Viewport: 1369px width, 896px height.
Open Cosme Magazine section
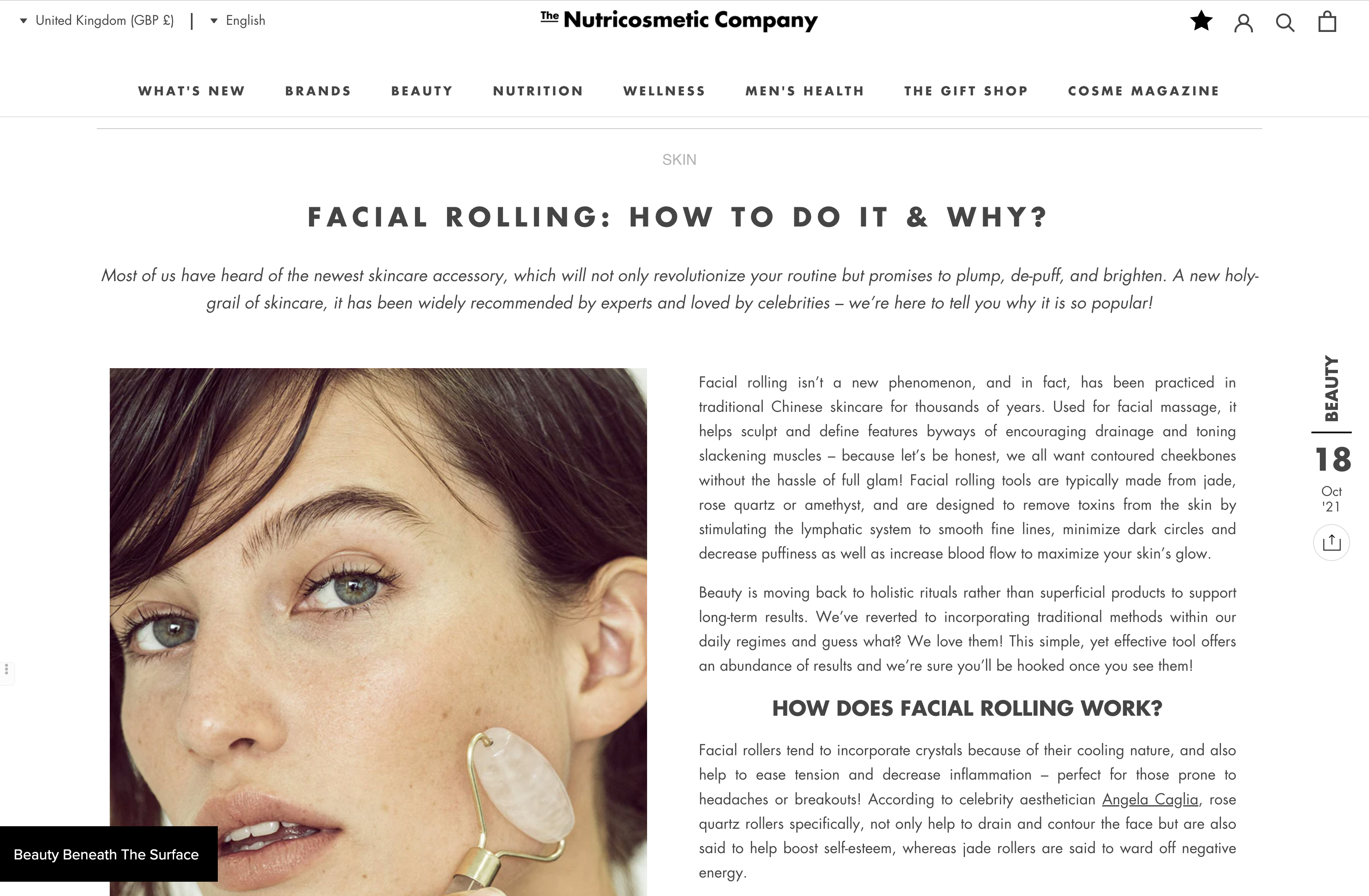pos(1144,91)
